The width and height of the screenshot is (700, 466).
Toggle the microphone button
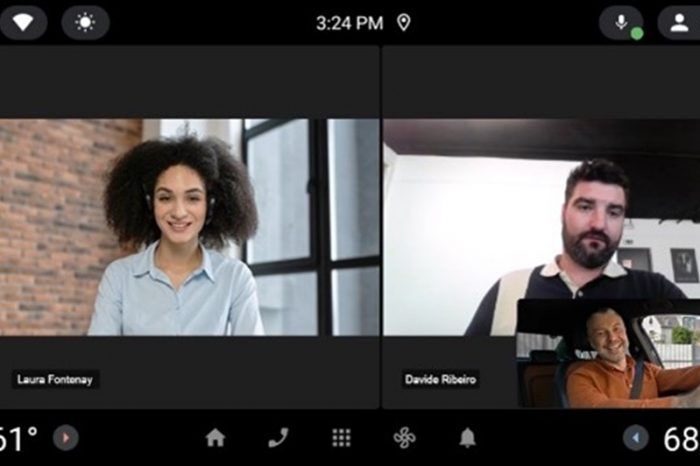621,22
